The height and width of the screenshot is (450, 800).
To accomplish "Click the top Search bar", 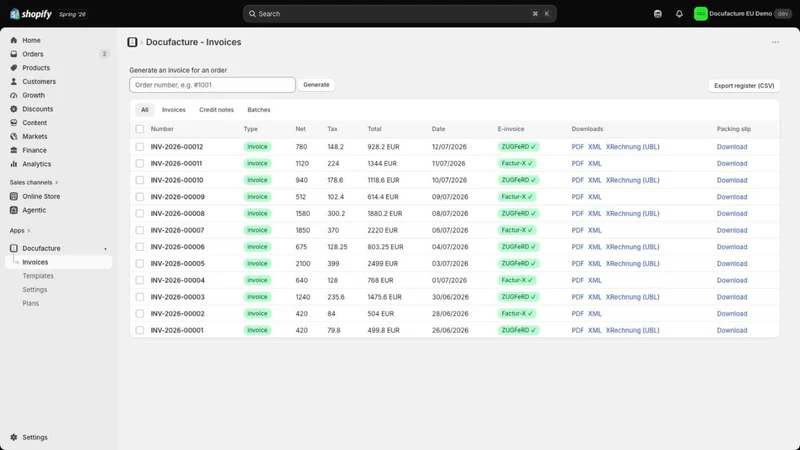I will 399,14.
